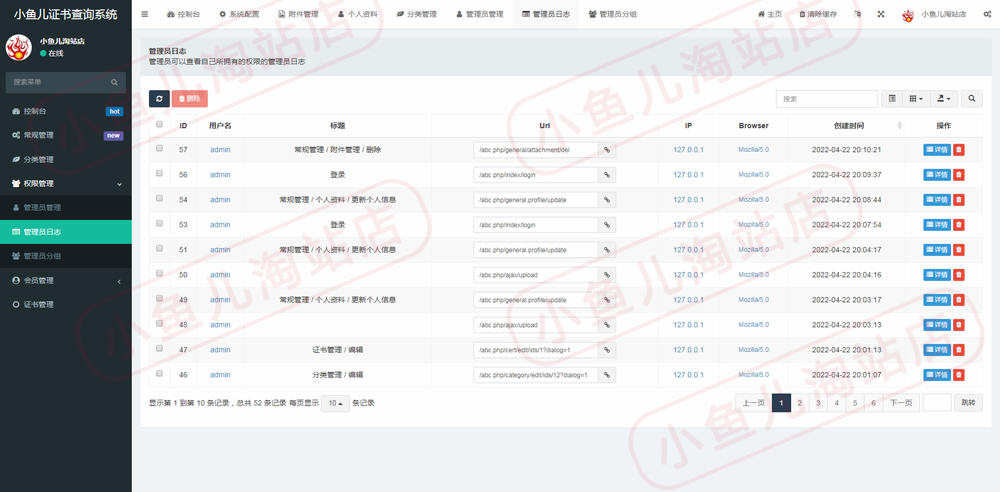Open the page size 10 dropdown
This screenshot has height=492, width=1000.
coord(335,403)
